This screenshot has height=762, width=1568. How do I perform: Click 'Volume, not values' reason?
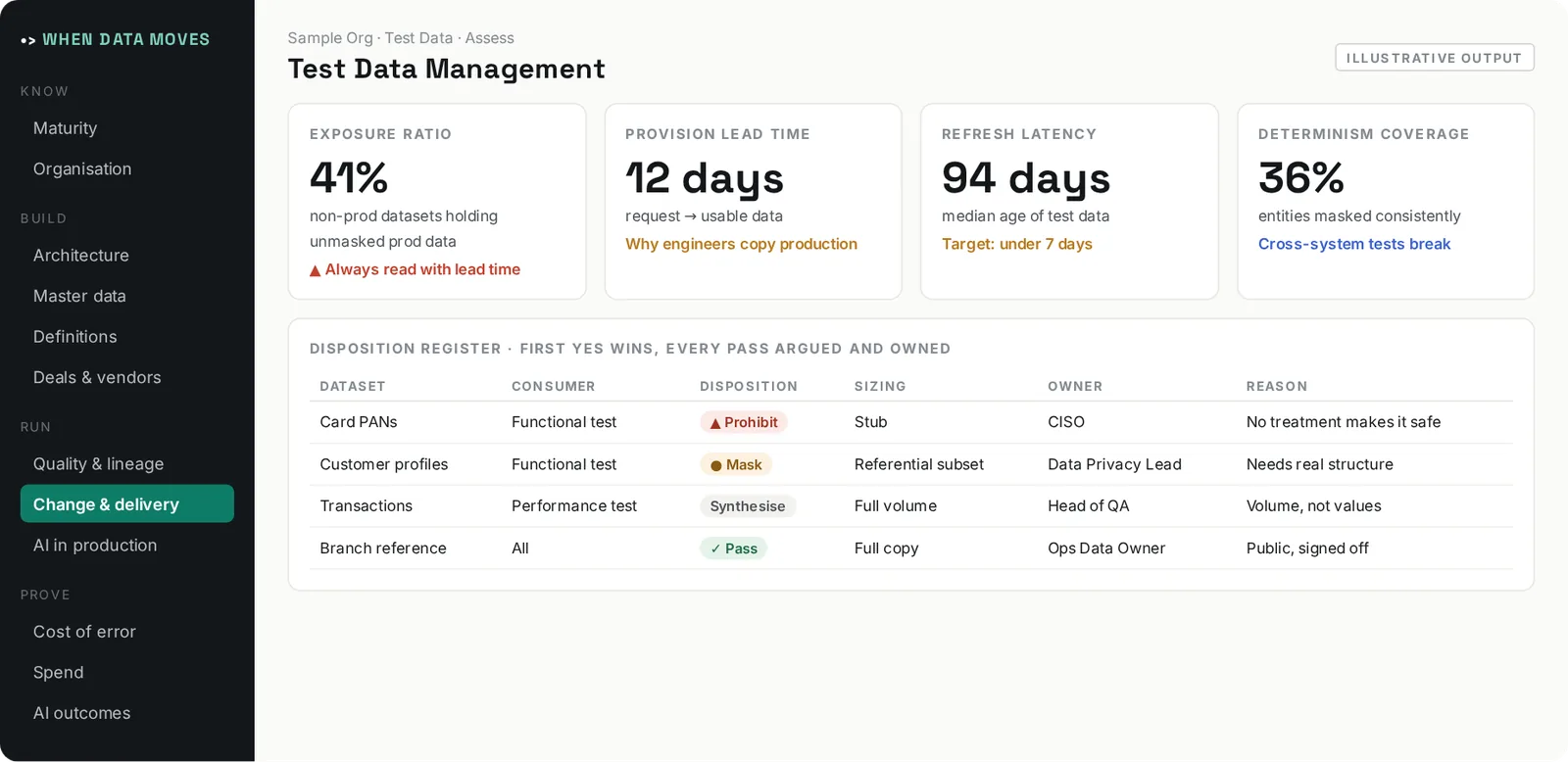(x=1314, y=506)
